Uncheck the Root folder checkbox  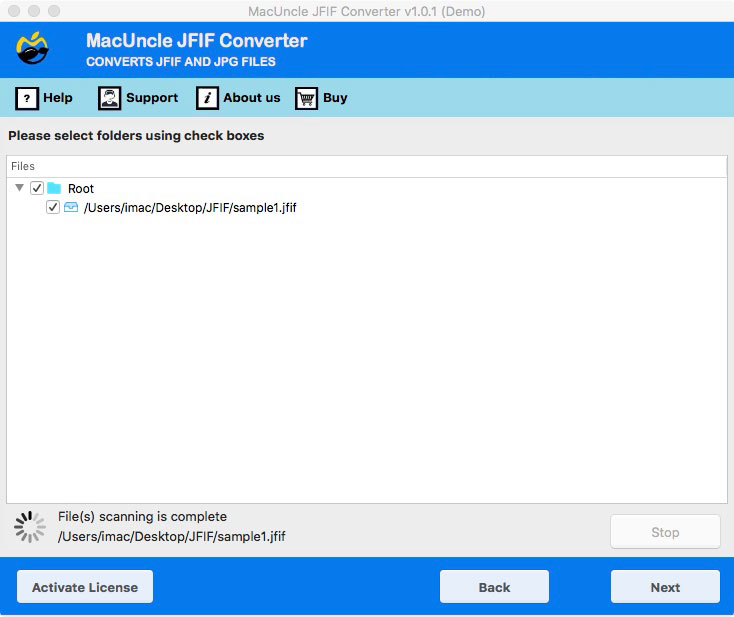click(x=37, y=188)
